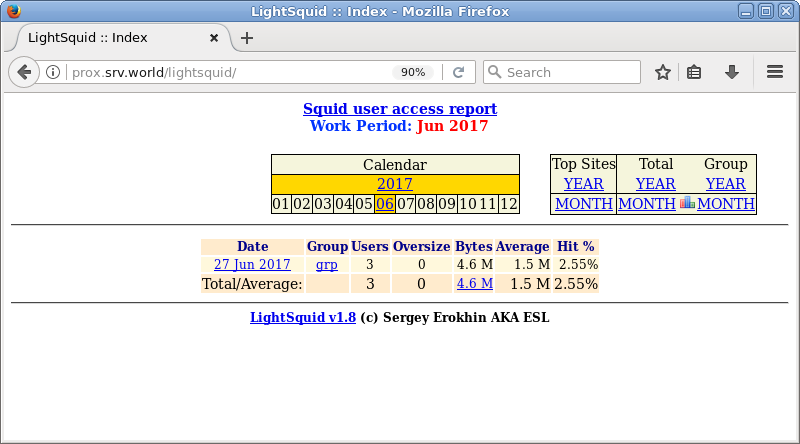Open Total MONTH report

(647, 204)
